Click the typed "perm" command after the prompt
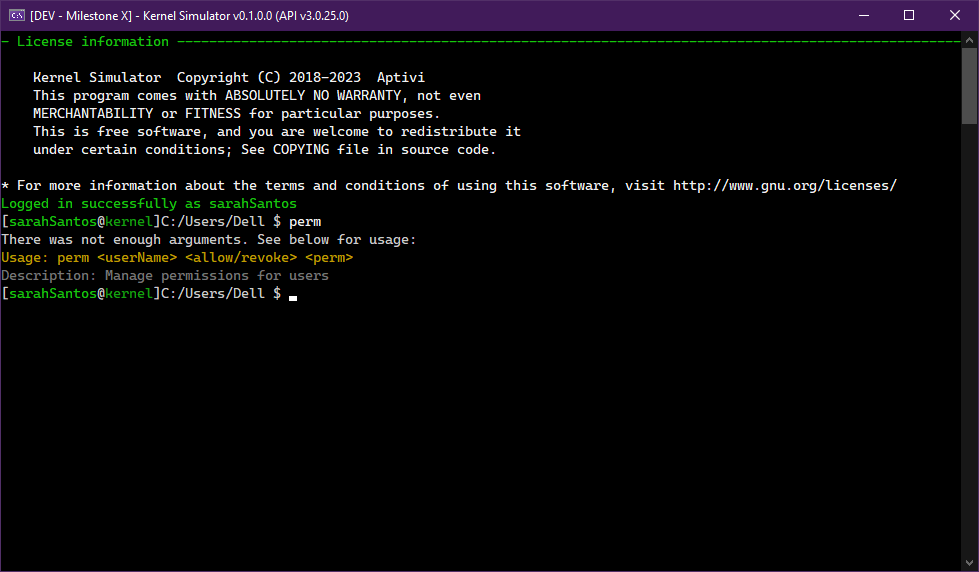The height and width of the screenshot is (572, 979). [x=305, y=222]
